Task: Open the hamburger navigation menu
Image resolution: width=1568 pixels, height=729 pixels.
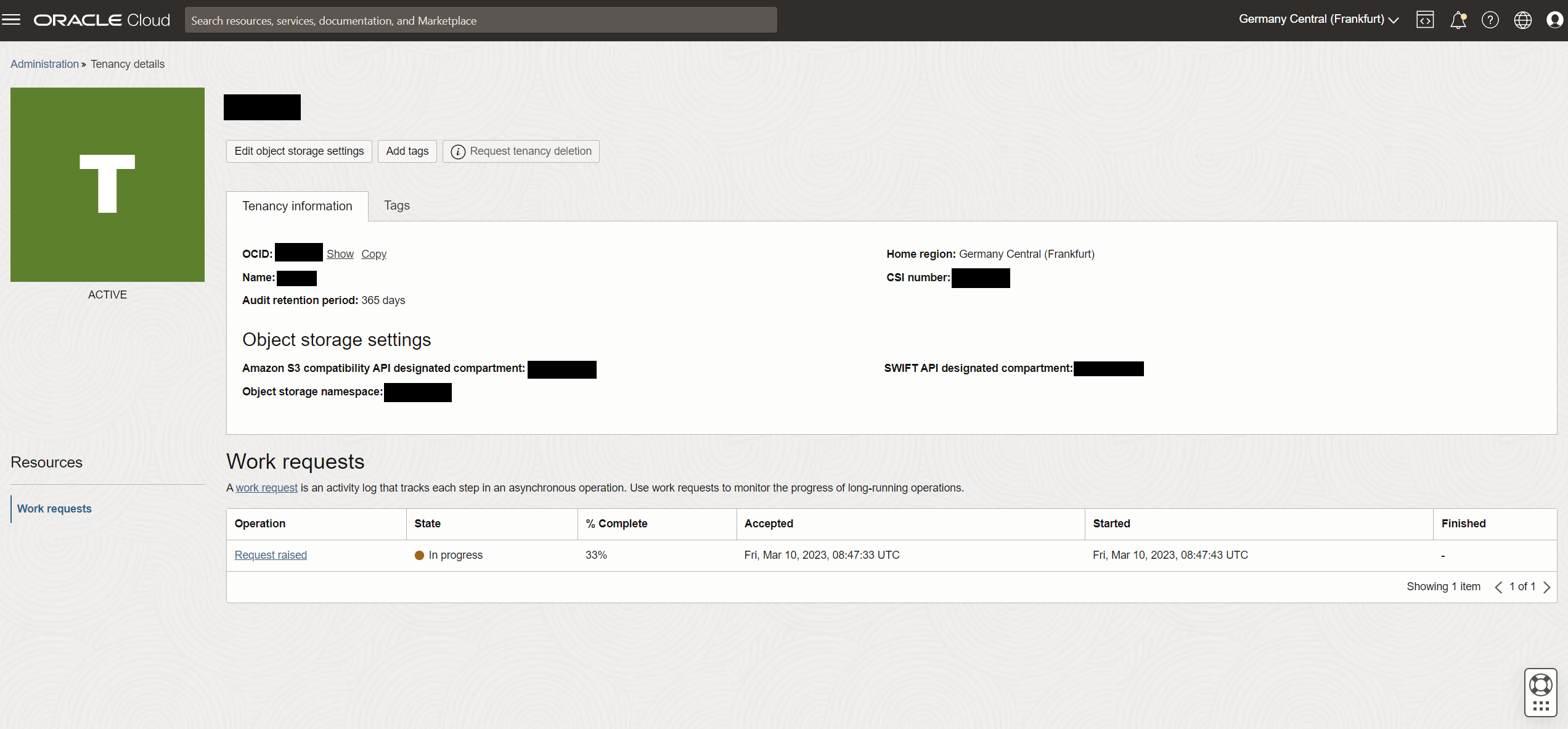Action: pos(11,20)
